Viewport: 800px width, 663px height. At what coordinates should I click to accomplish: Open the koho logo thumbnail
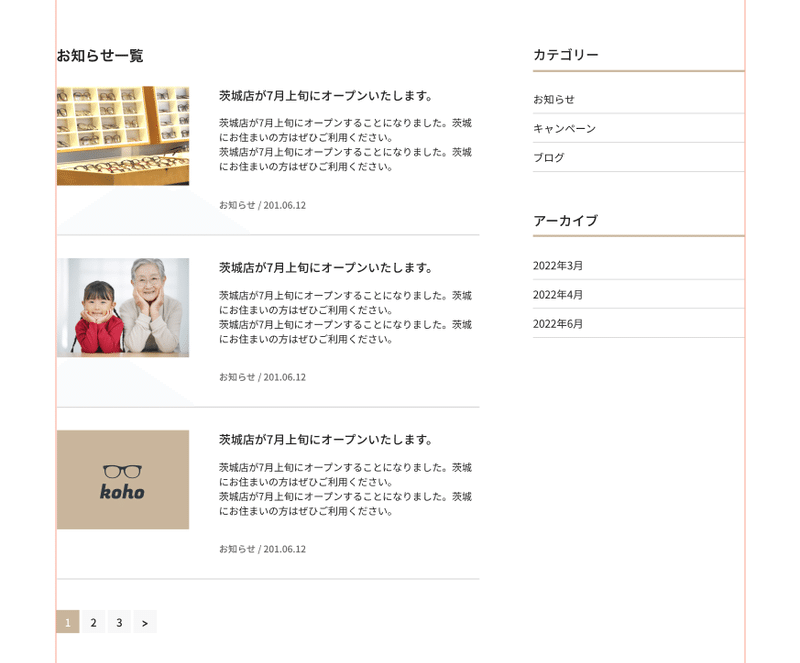point(123,480)
